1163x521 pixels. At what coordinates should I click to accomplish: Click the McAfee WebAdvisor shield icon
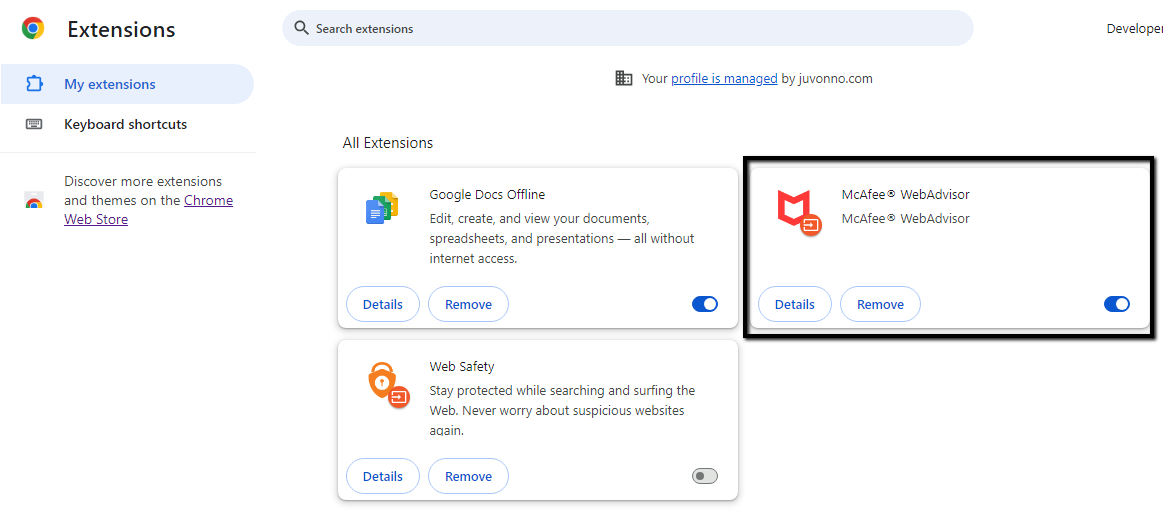point(798,212)
